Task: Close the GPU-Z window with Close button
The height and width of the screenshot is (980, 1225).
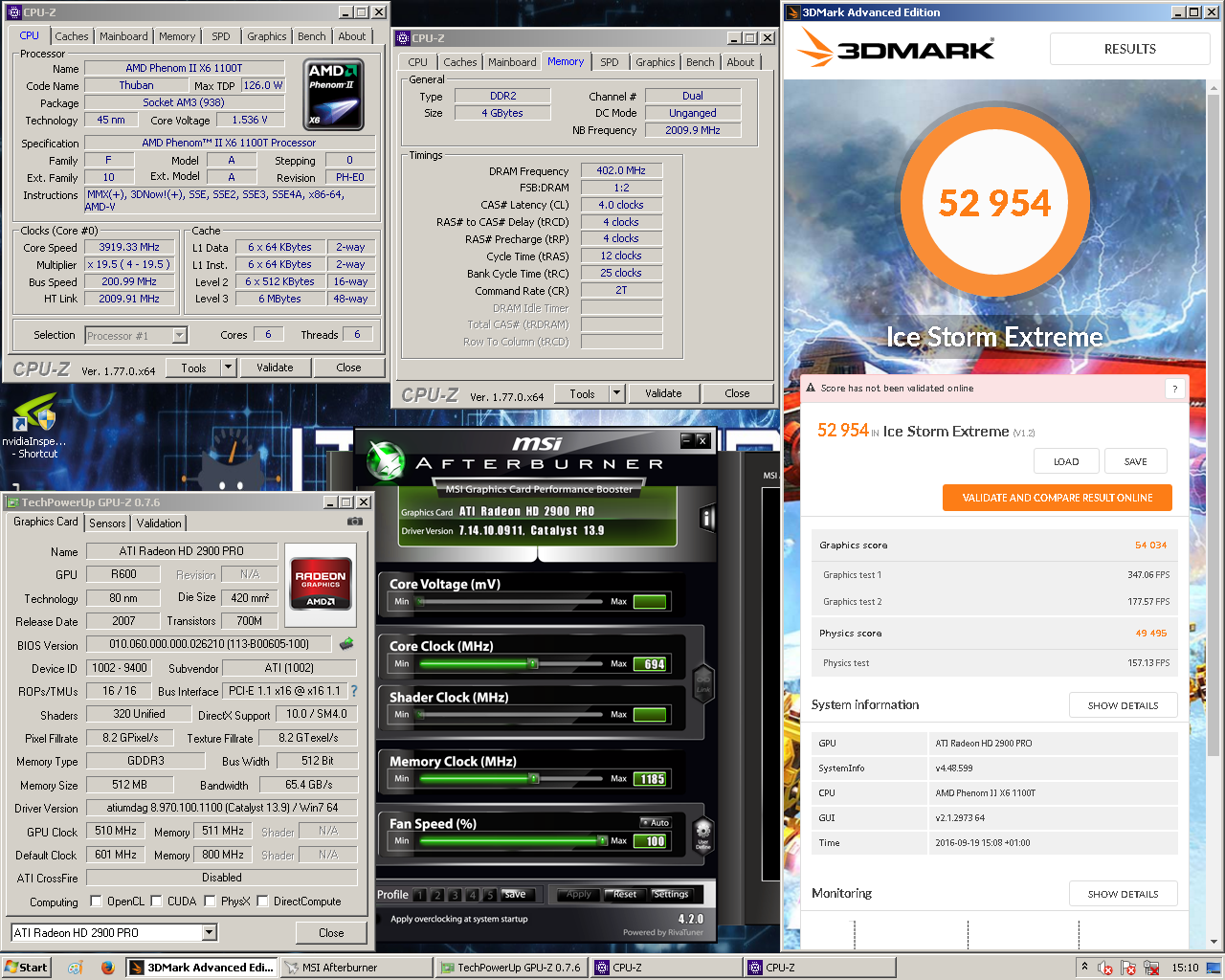Action: (x=331, y=933)
